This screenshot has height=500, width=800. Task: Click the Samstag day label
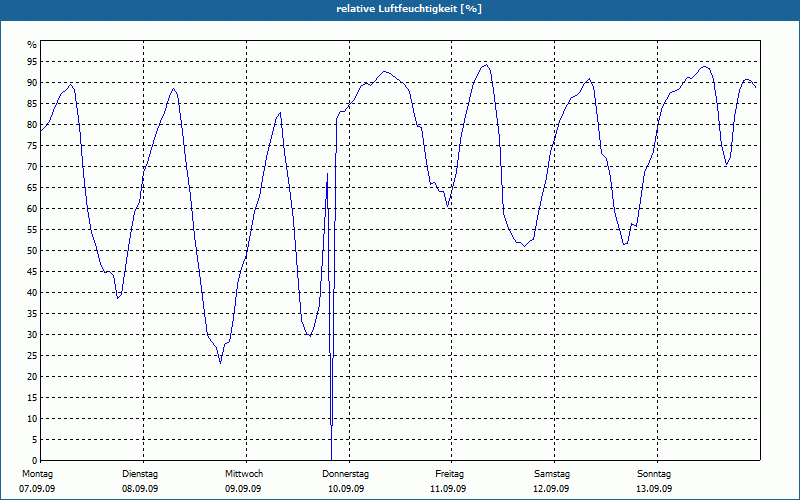pos(552,474)
